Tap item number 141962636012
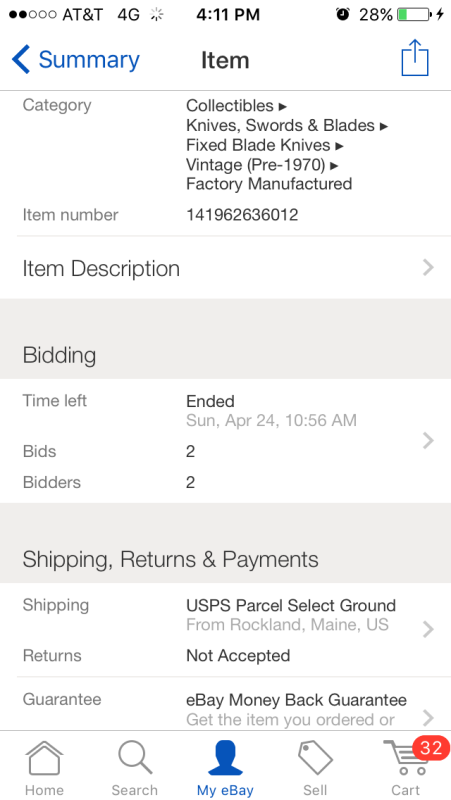451x800 pixels. click(242, 215)
